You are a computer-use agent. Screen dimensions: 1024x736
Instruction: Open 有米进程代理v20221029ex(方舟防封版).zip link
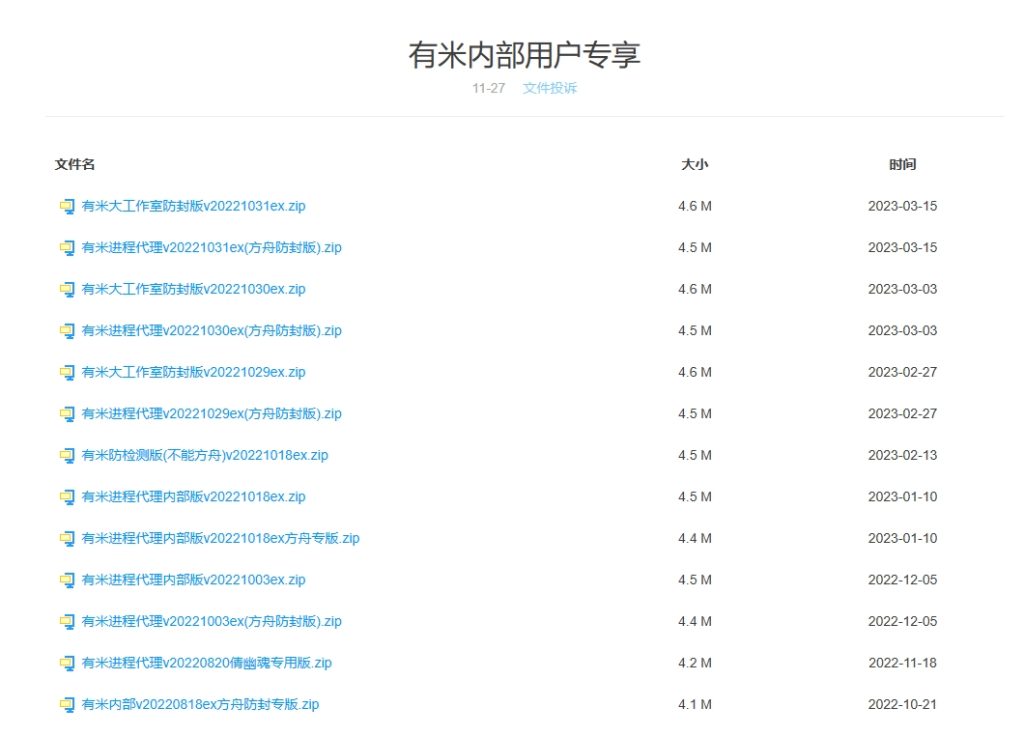pyautogui.click(x=212, y=413)
